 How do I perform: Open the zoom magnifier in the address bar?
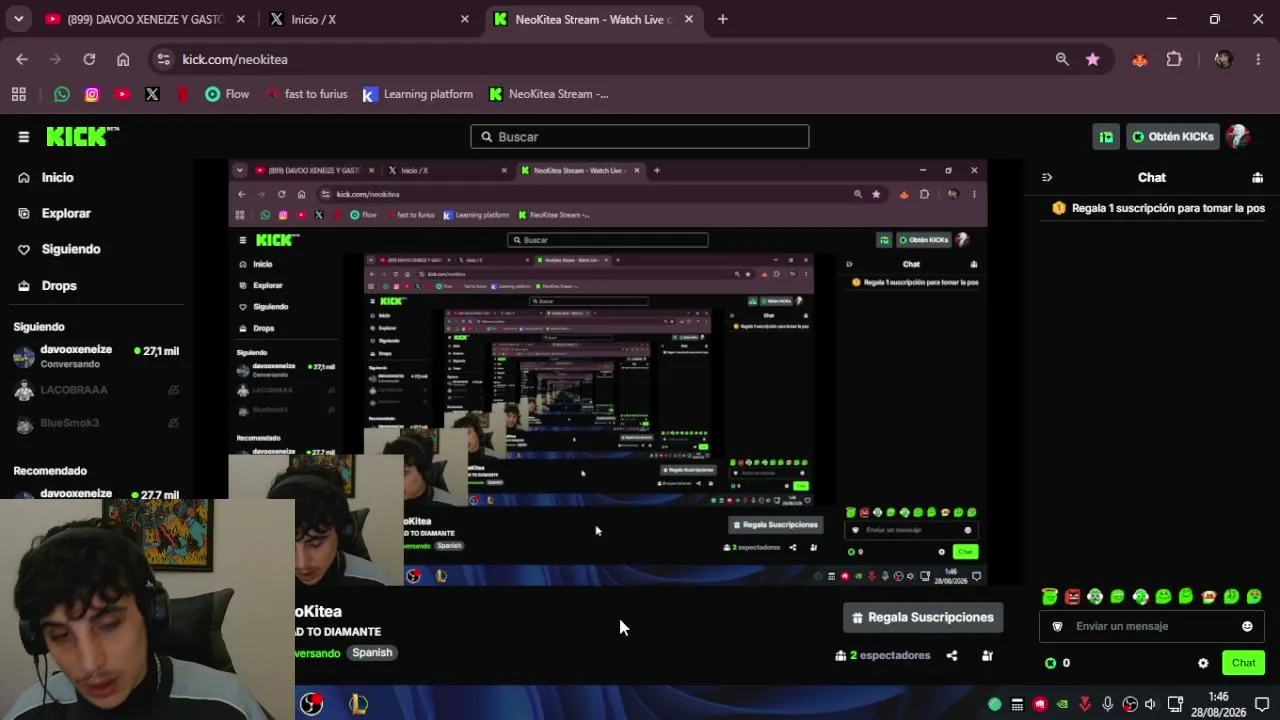tap(1062, 59)
